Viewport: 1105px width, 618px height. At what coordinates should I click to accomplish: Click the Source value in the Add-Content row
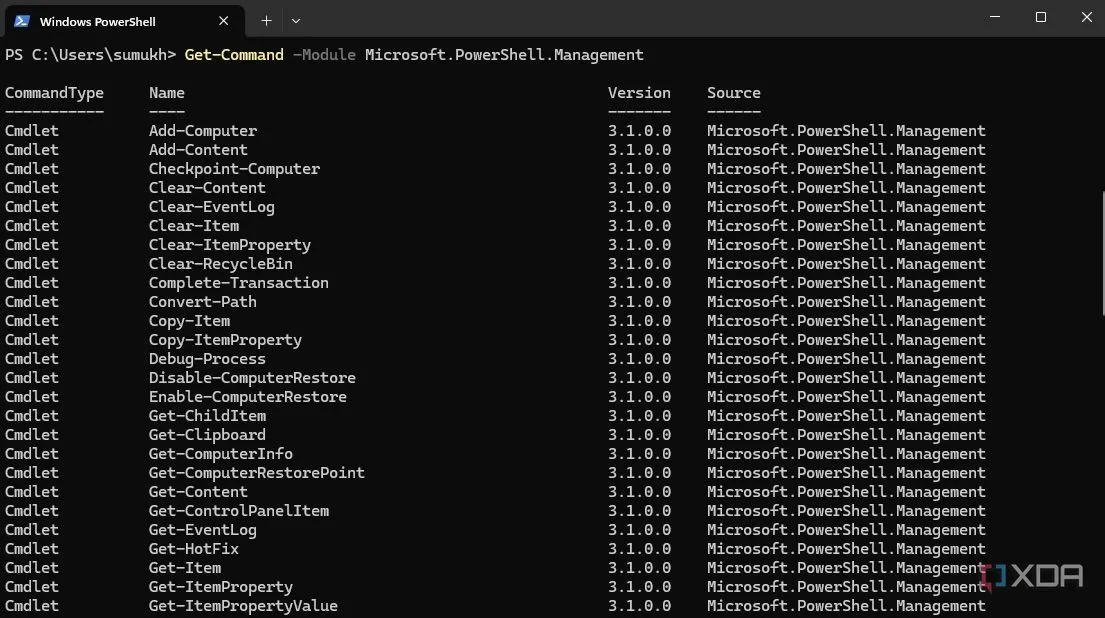point(846,150)
